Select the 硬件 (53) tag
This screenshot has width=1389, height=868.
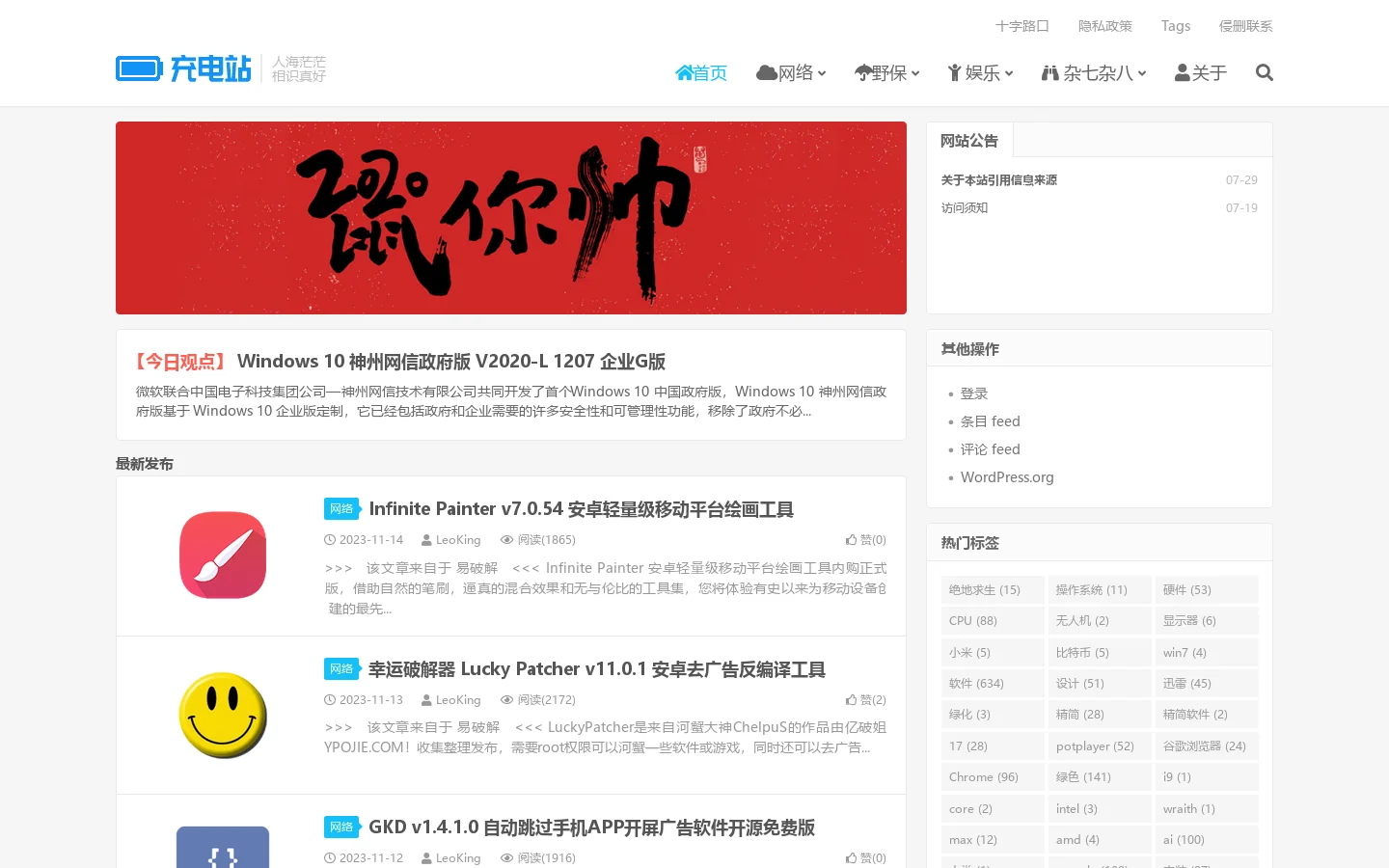click(1207, 590)
